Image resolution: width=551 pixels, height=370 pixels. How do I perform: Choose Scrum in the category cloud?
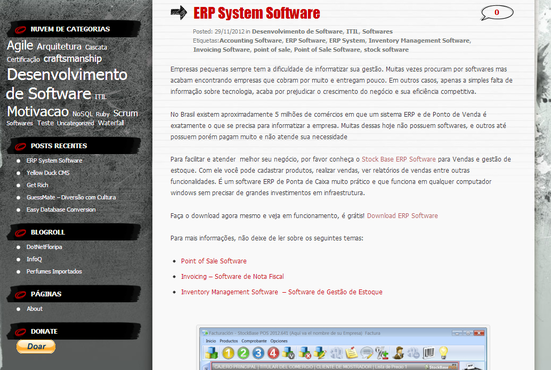[125, 113]
